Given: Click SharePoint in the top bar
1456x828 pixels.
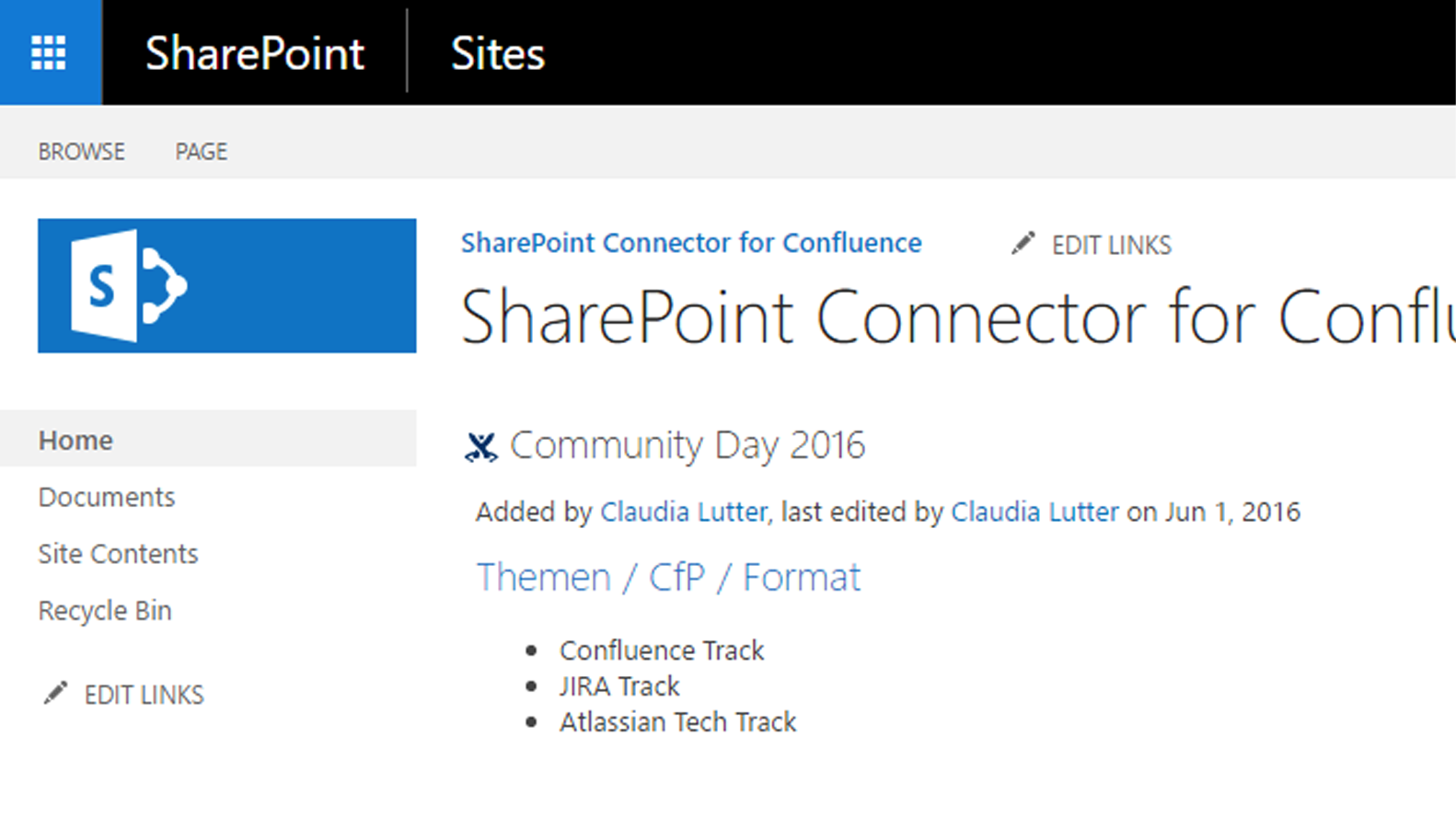Looking at the screenshot, I should coord(254,53).
